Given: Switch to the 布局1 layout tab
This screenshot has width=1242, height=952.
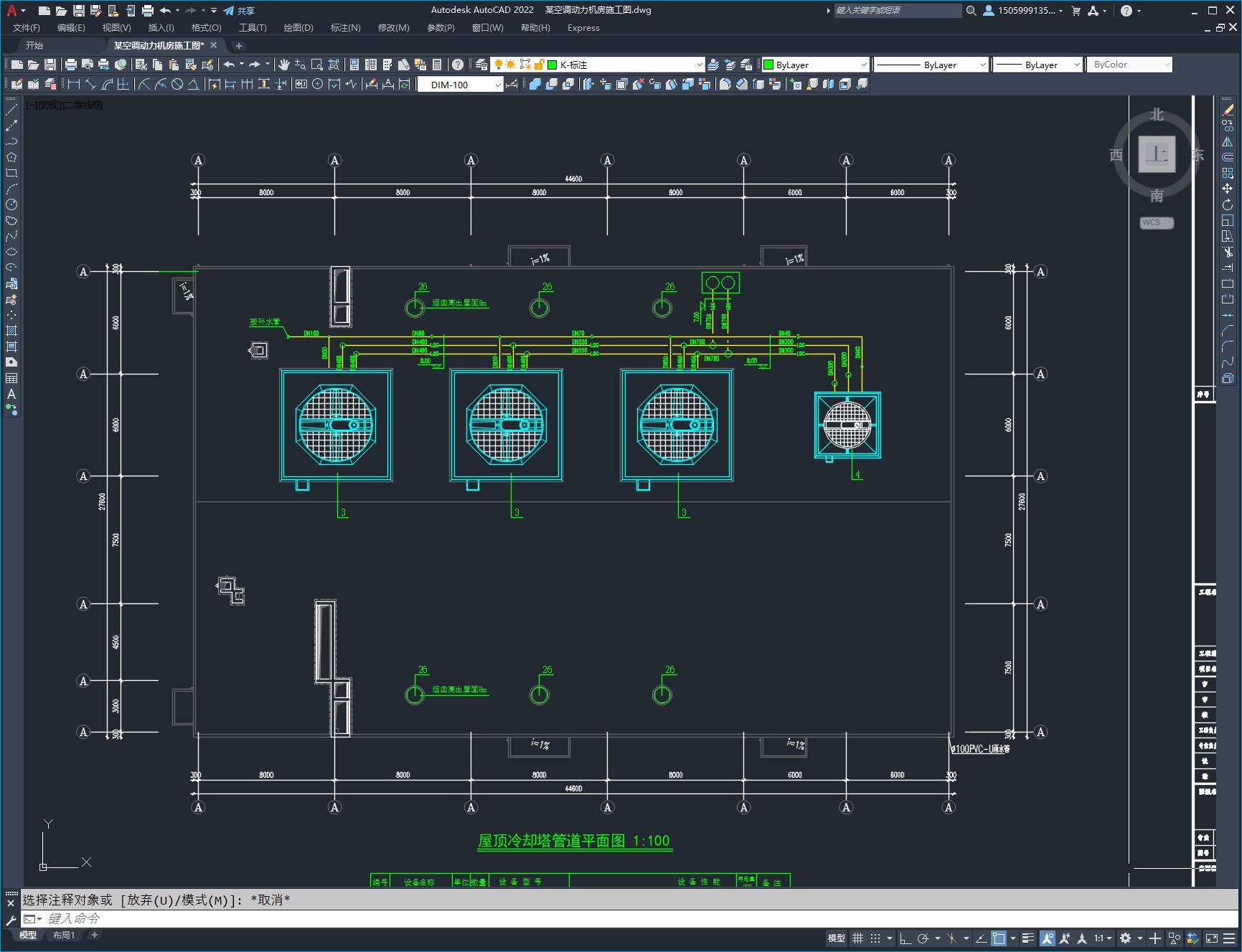Looking at the screenshot, I should click(64, 935).
